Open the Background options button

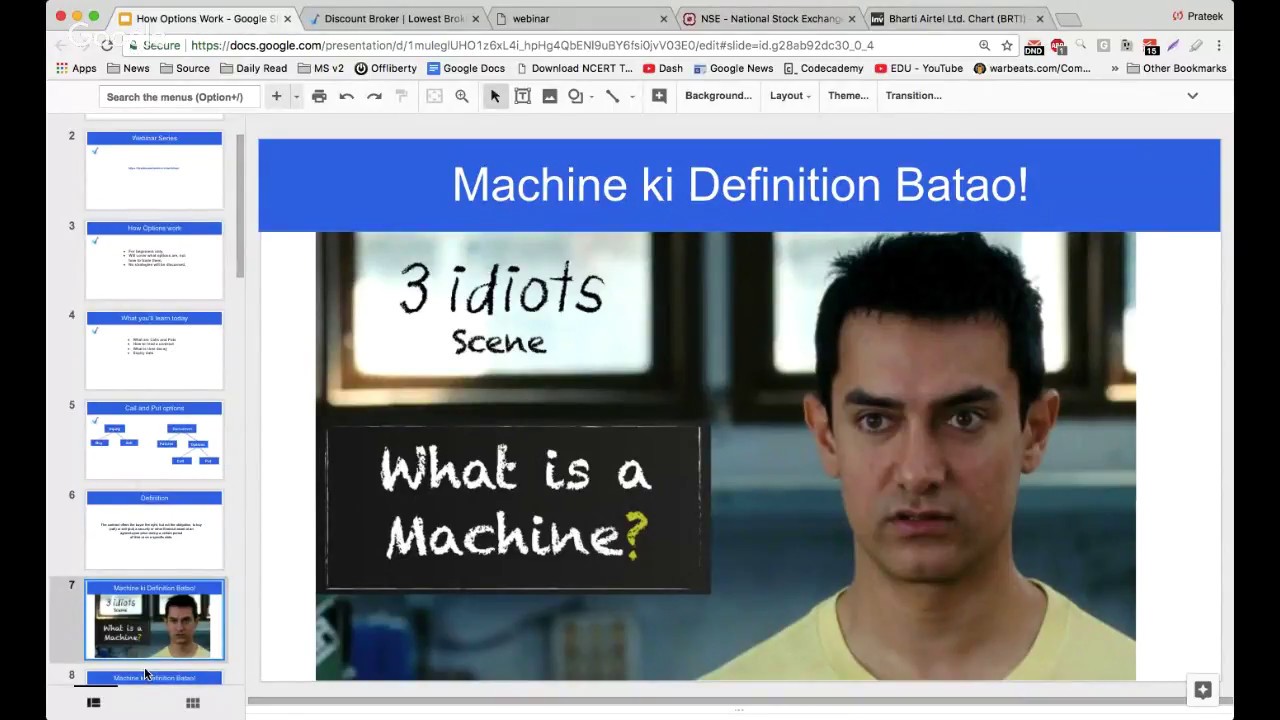(718, 96)
